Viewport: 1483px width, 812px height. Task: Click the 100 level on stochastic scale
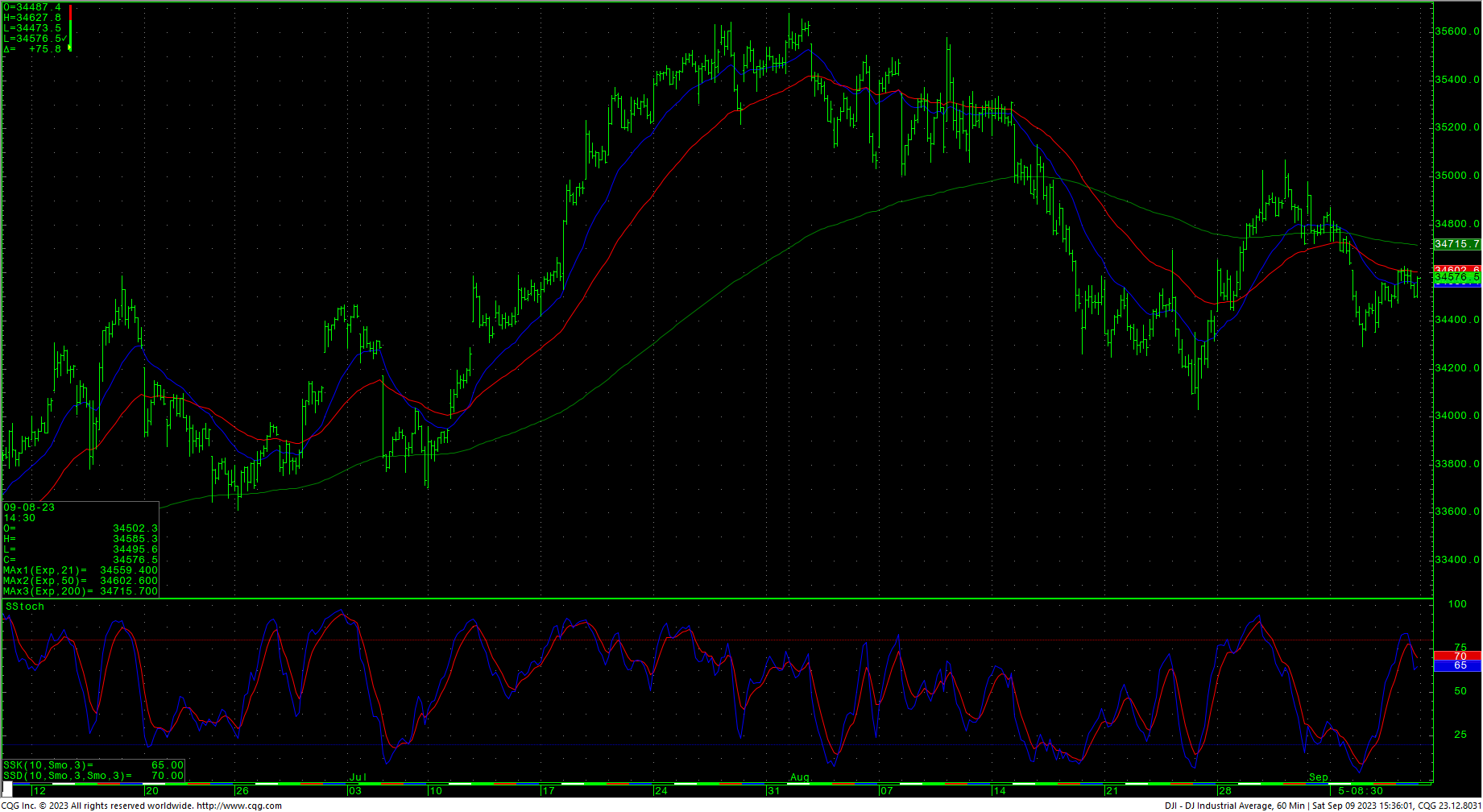pyautogui.click(x=1457, y=604)
